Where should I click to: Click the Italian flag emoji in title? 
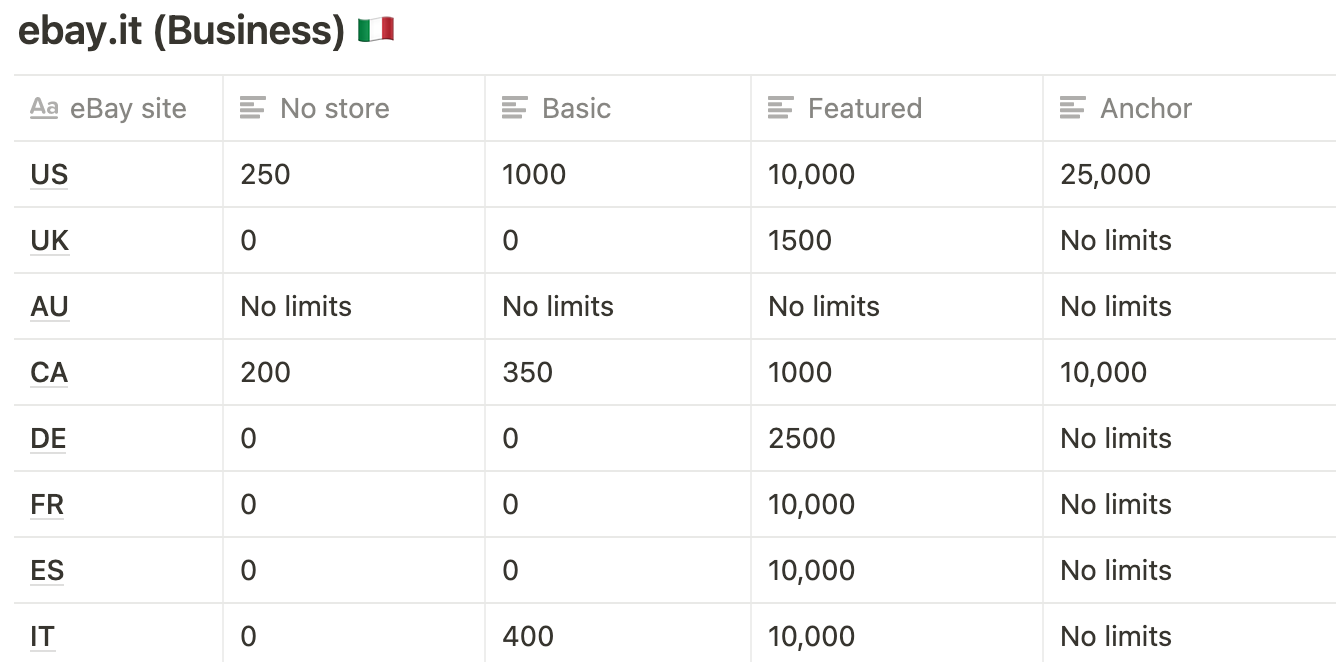click(x=376, y=30)
